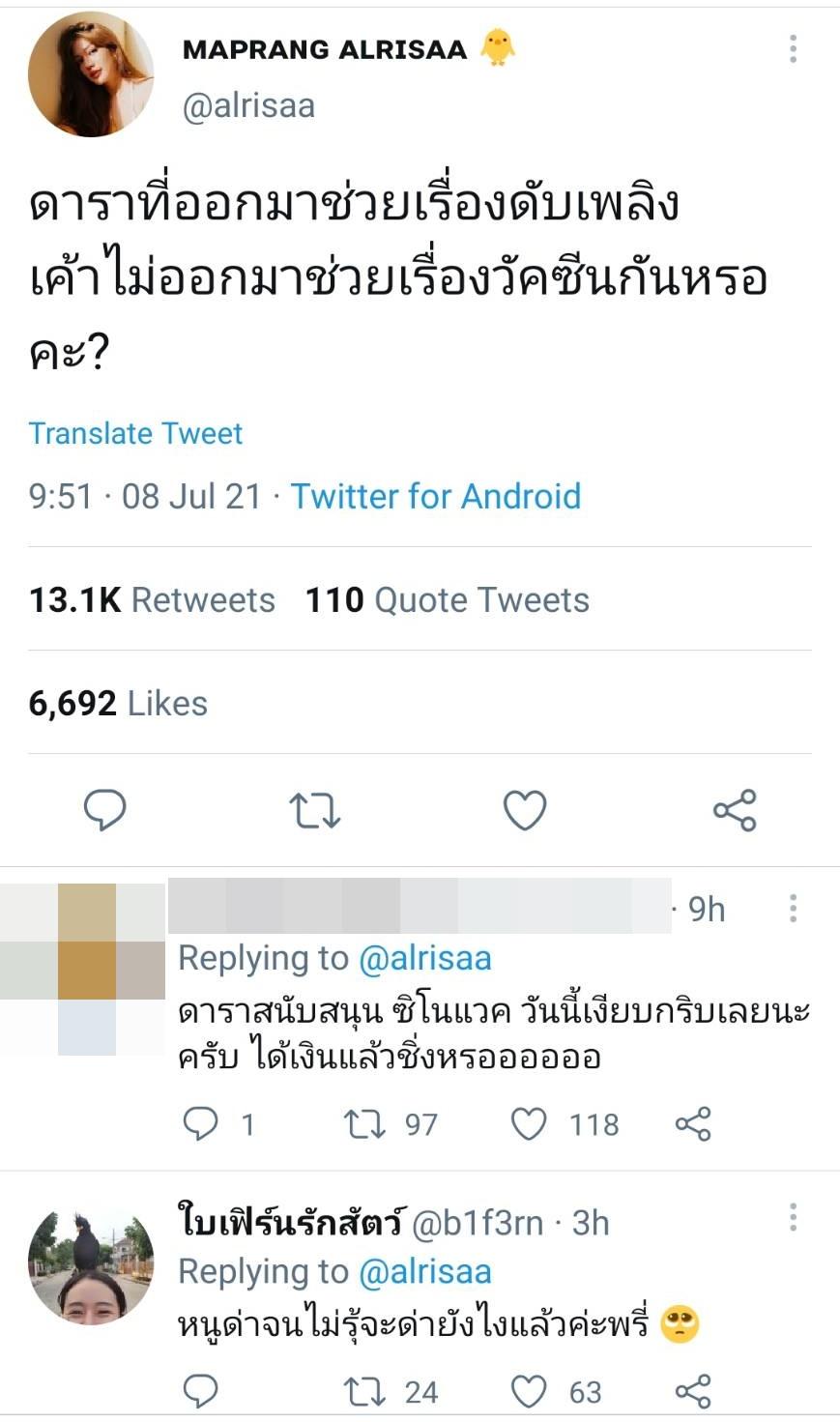
Task: Retweet @b1f3rn's reply
Action: pos(364,1391)
